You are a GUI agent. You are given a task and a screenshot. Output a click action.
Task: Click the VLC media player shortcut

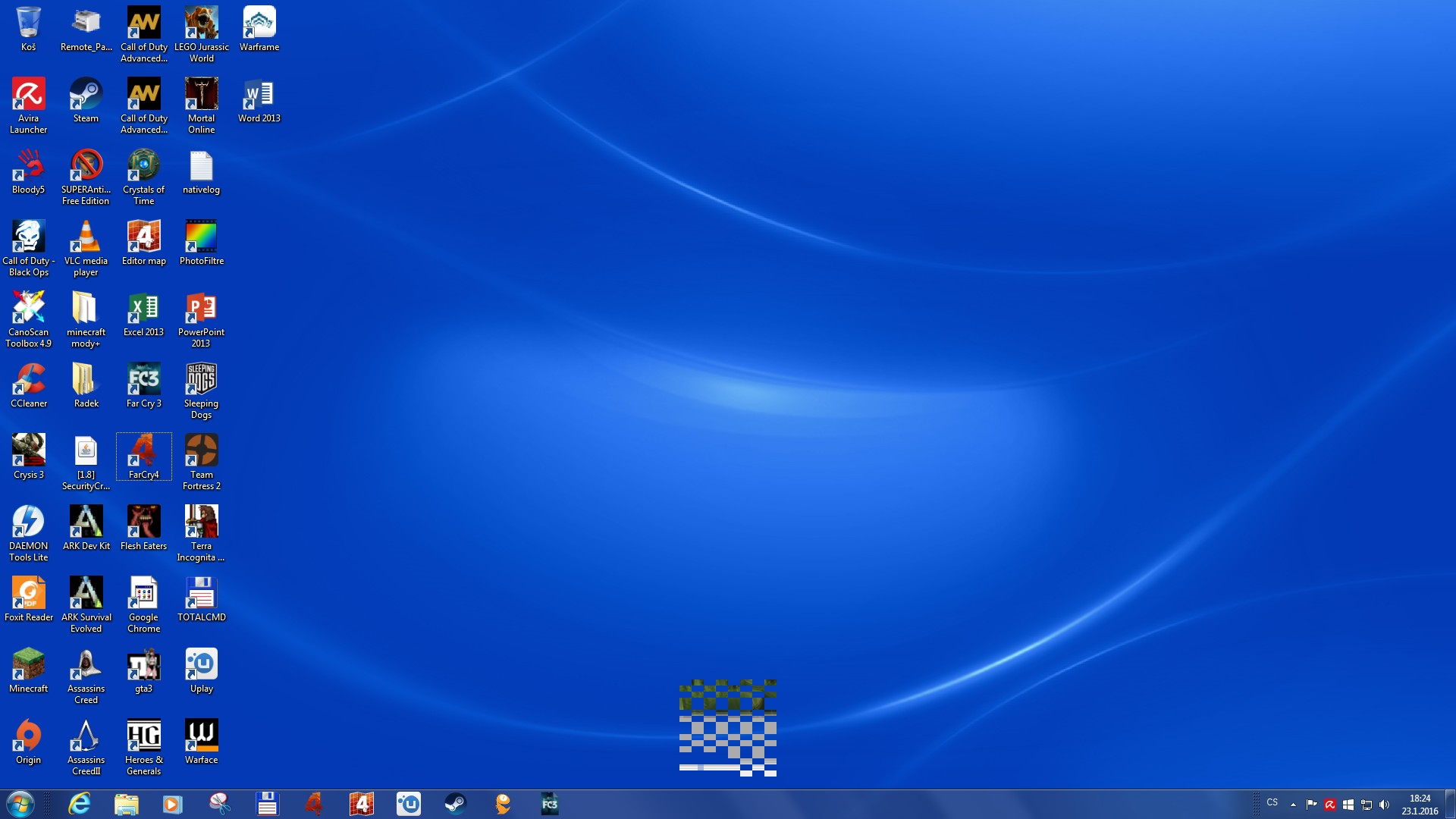click(x=86, y=238)
